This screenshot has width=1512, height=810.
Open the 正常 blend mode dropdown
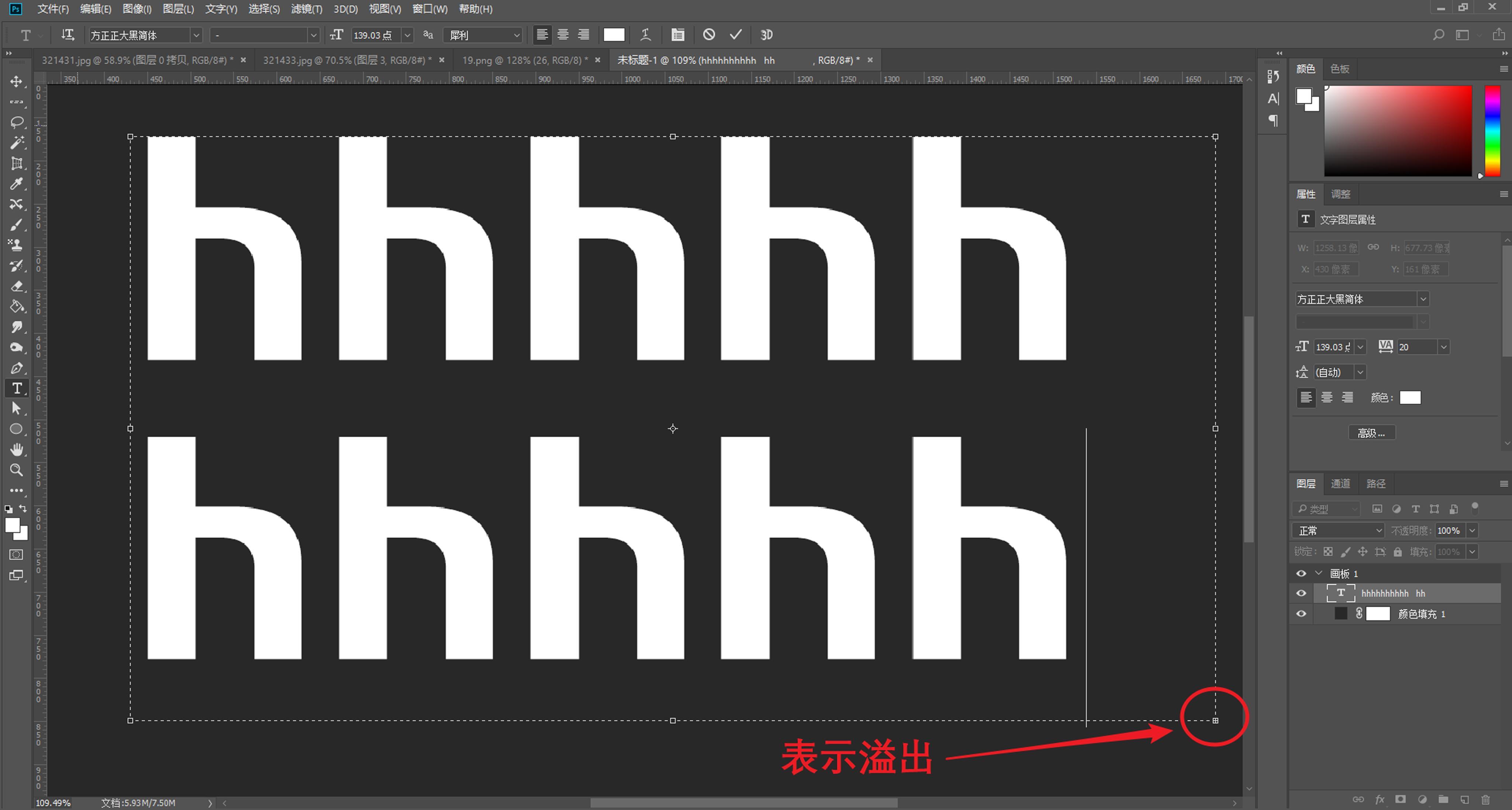(1338, 531)
